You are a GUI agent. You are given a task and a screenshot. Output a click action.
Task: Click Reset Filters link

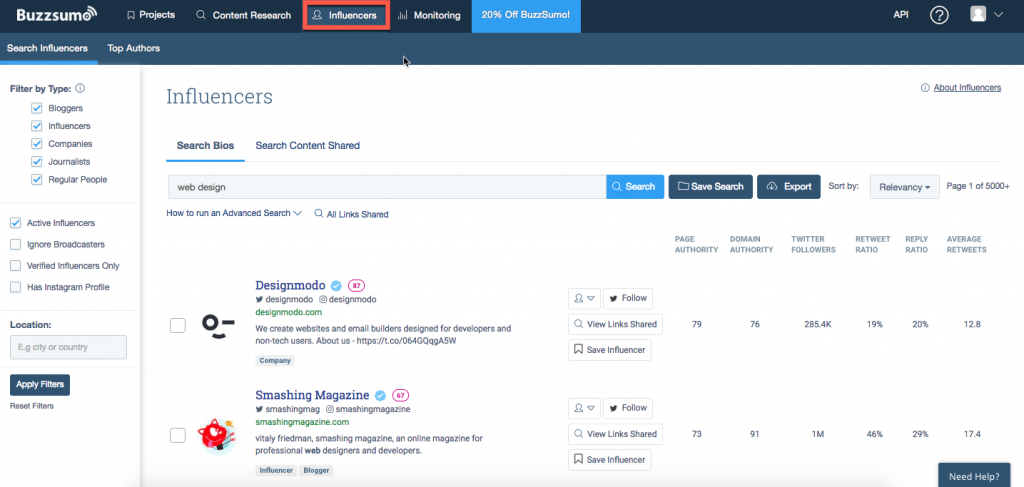(x=31, y=406)
